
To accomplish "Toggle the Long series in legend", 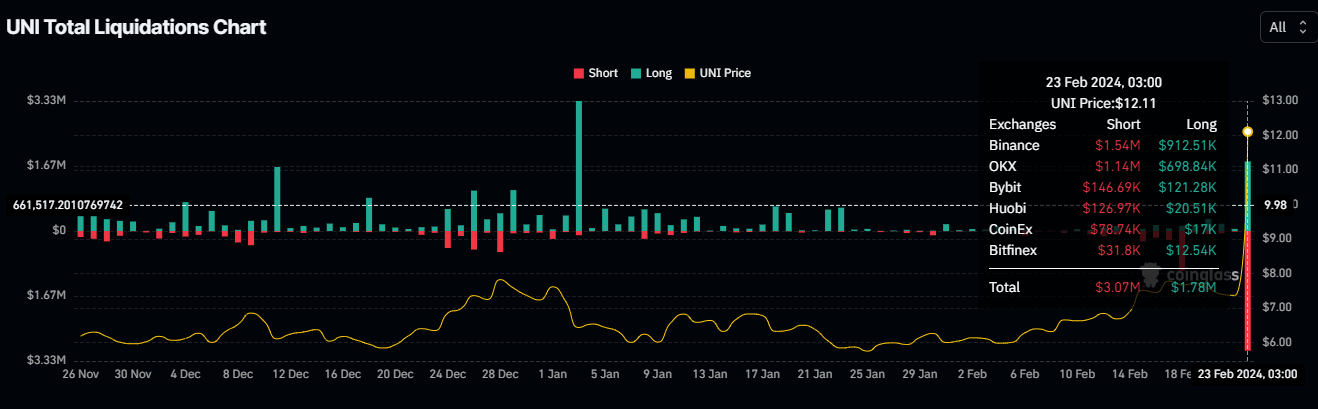I will click(652, 73).
